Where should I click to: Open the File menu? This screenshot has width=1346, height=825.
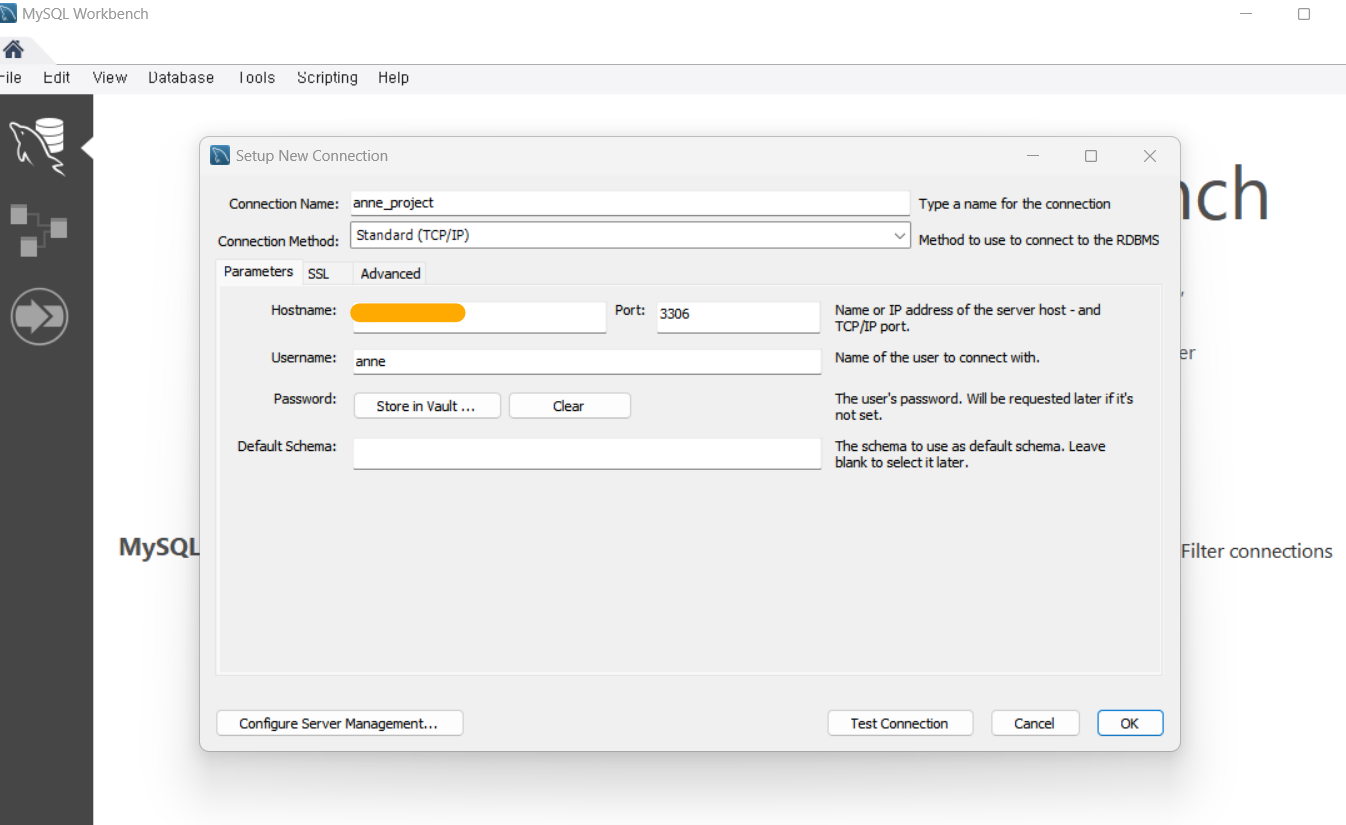pyautogui.click(x=11, y=77)
